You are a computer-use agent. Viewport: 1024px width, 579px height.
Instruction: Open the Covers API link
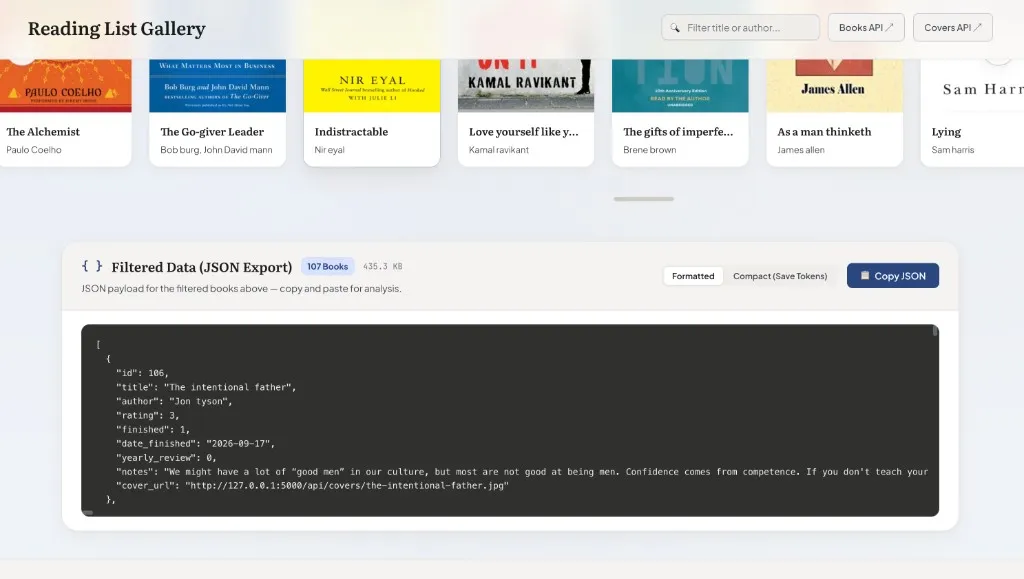(x=953, y=27)
